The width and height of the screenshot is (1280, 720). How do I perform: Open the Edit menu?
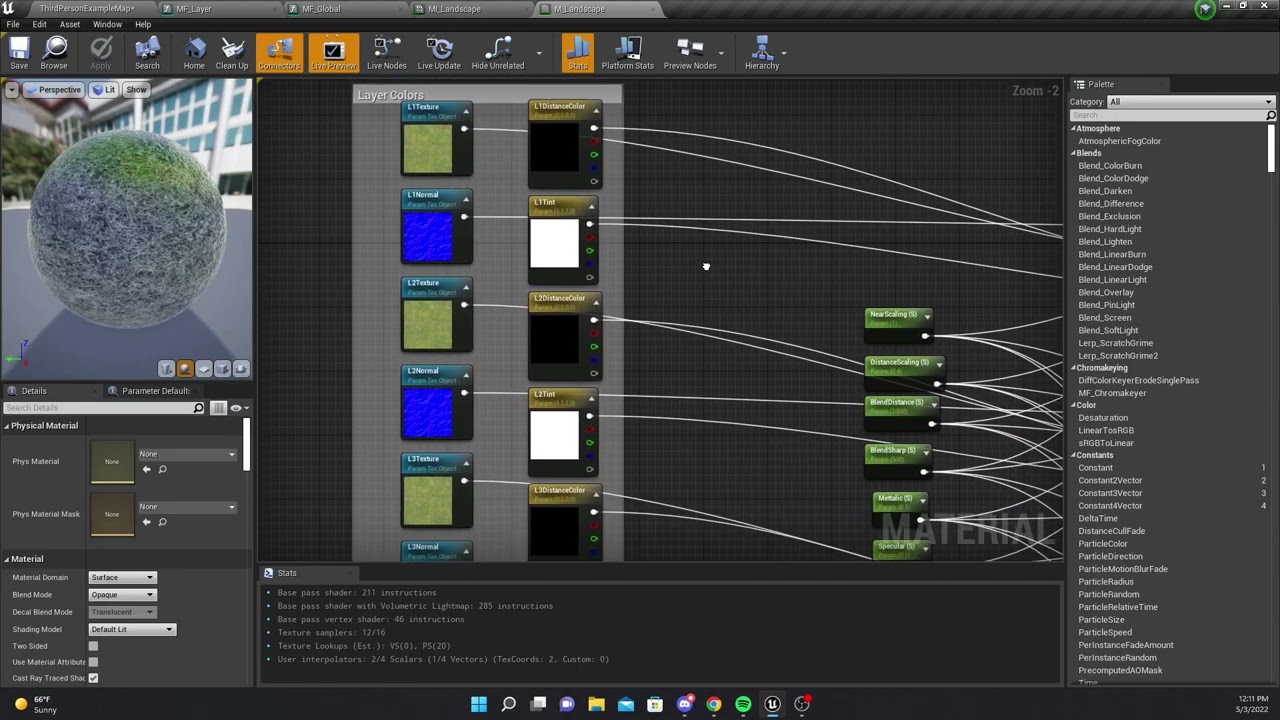pos(40,24)
